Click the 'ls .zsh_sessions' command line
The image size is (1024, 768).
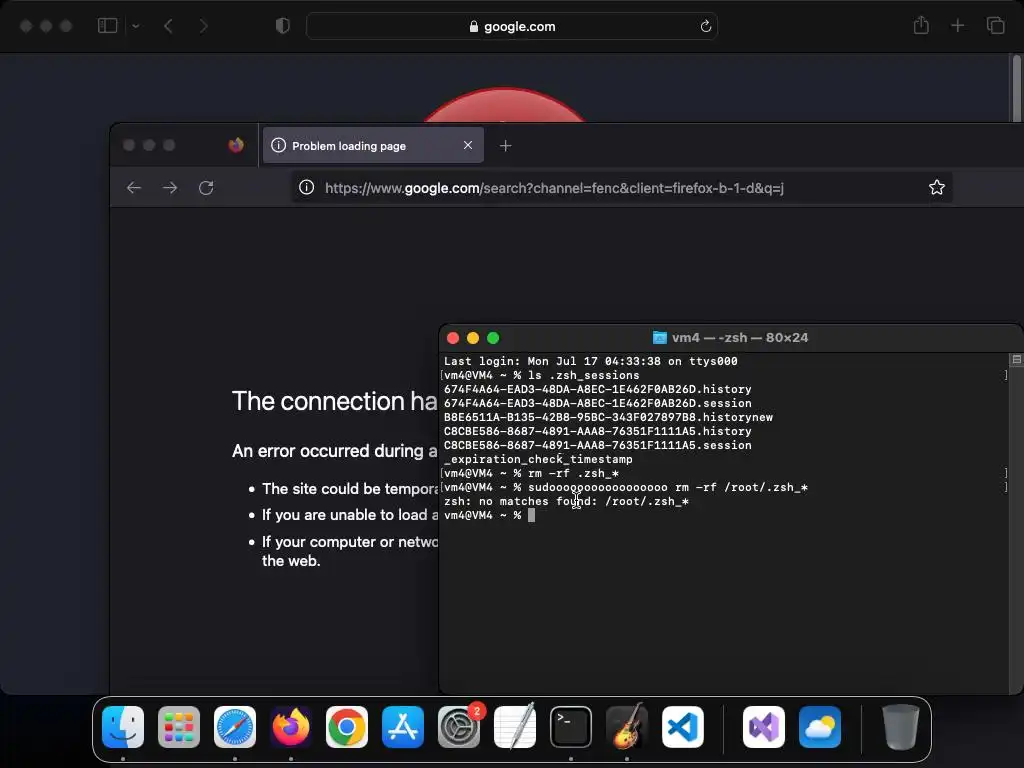coord(541,376)
